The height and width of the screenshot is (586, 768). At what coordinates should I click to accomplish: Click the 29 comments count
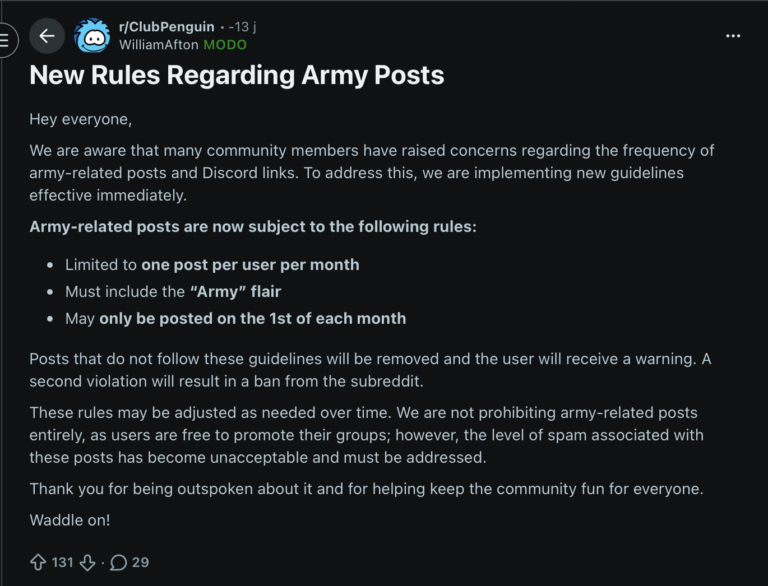tap(140, 562)
